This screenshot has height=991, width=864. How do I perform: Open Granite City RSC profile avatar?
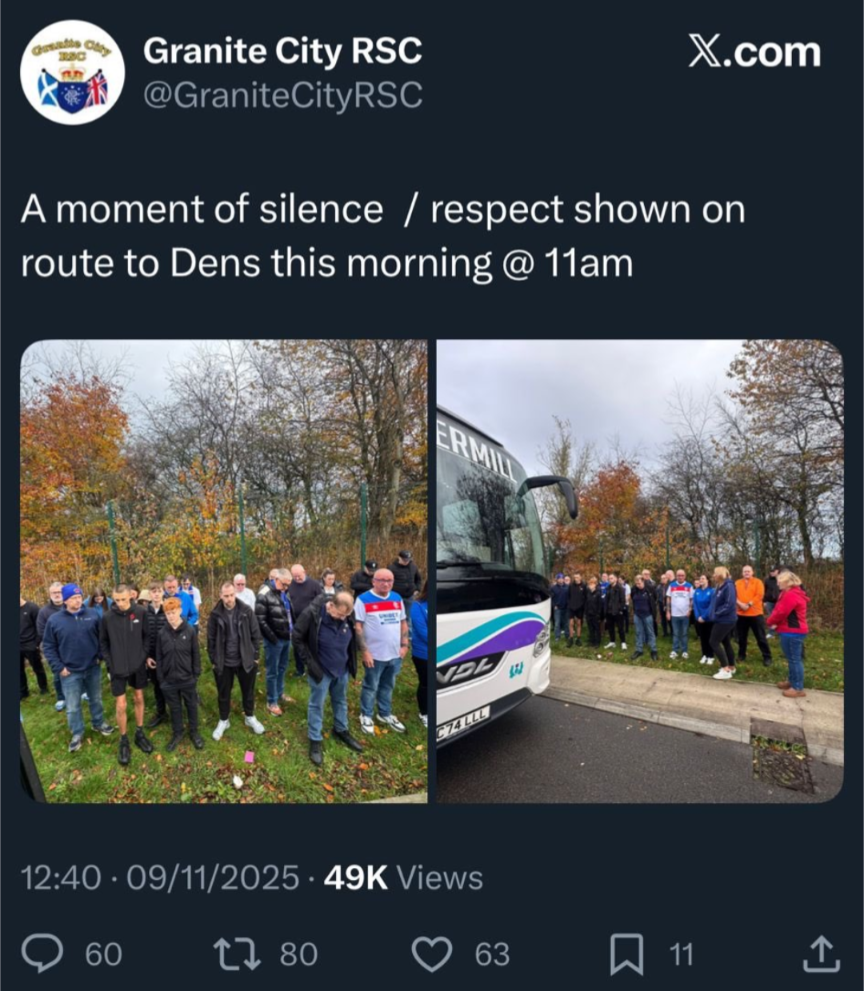coord(72,72)
